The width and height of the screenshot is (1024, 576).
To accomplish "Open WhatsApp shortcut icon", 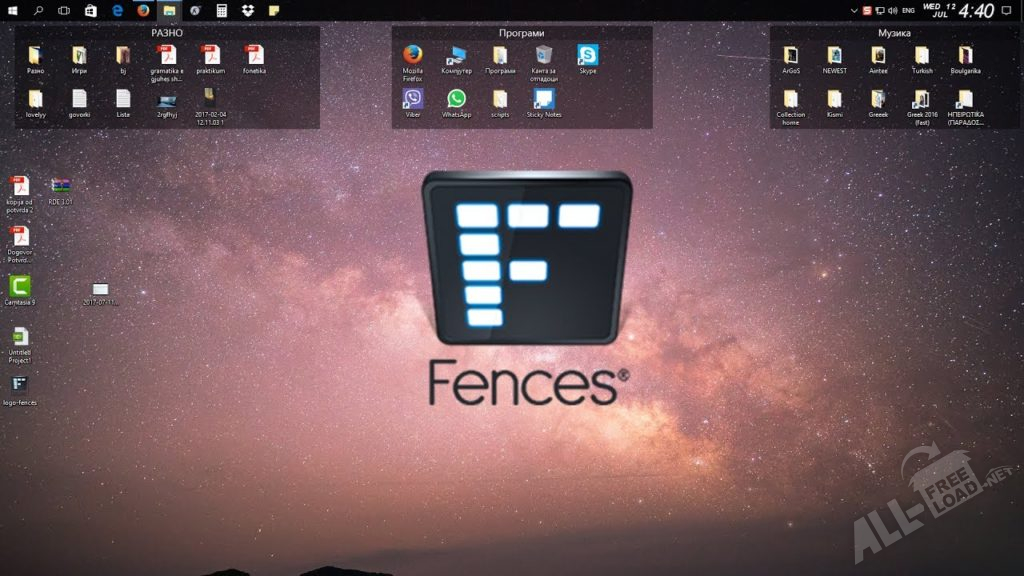I will [456, 99].
